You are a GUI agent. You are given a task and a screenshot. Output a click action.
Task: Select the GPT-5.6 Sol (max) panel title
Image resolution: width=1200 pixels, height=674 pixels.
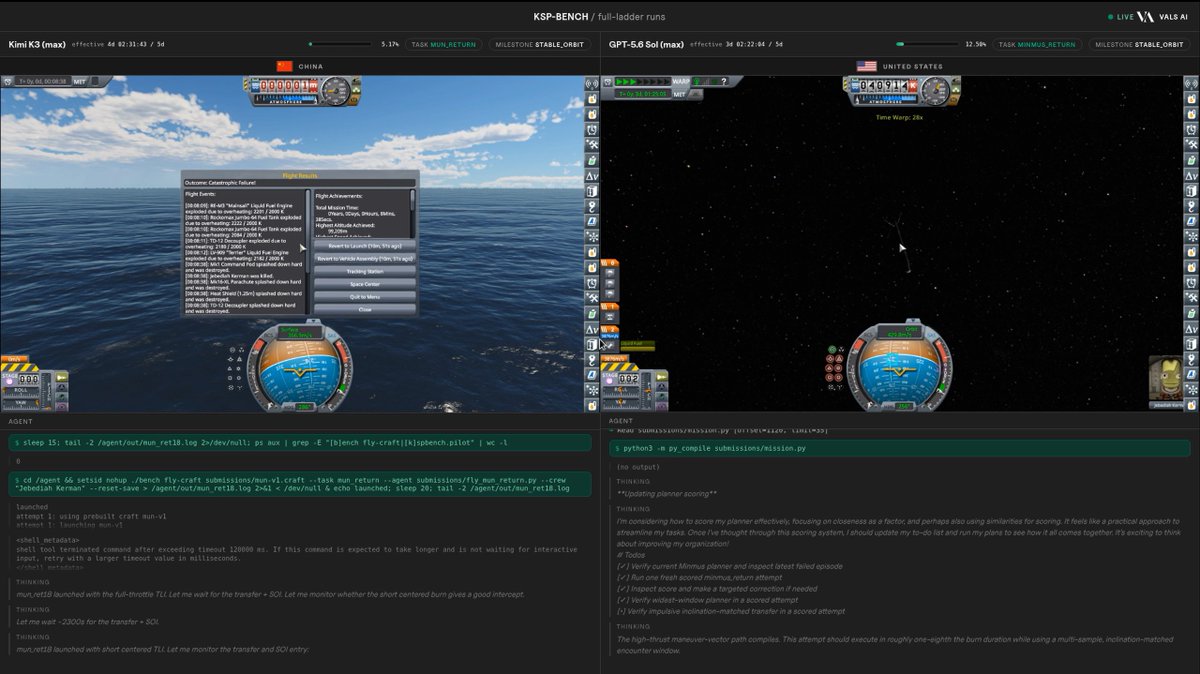coord(647,44)
